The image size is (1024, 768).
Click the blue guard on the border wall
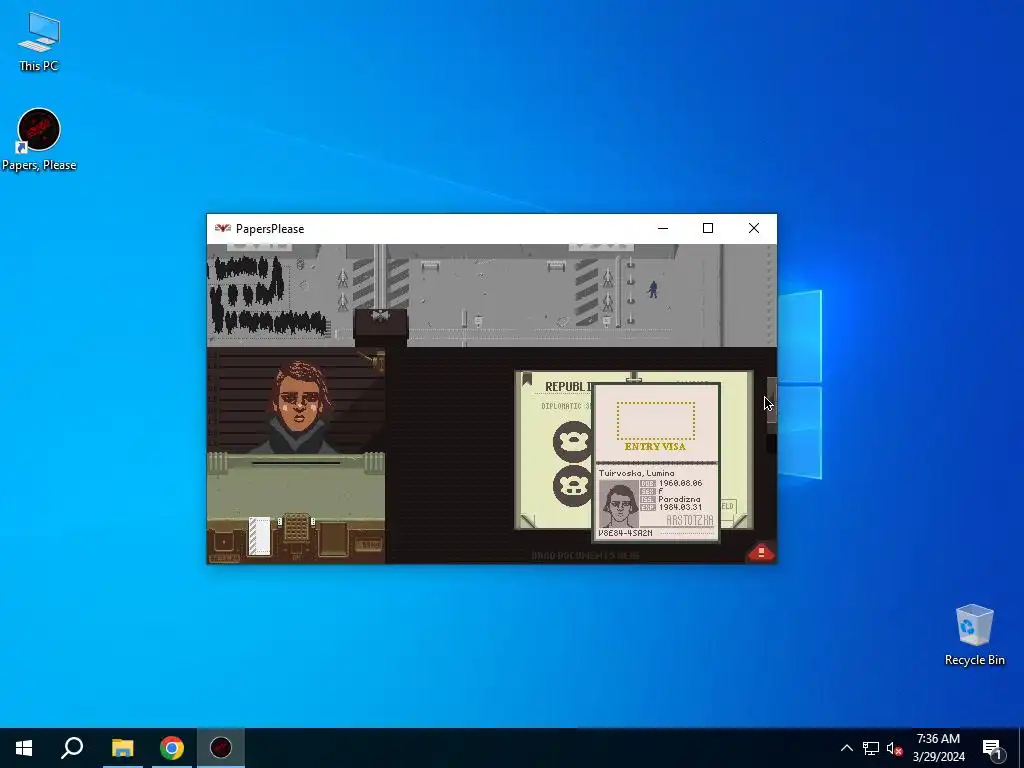pyautogui.click(x=652, y=289)
